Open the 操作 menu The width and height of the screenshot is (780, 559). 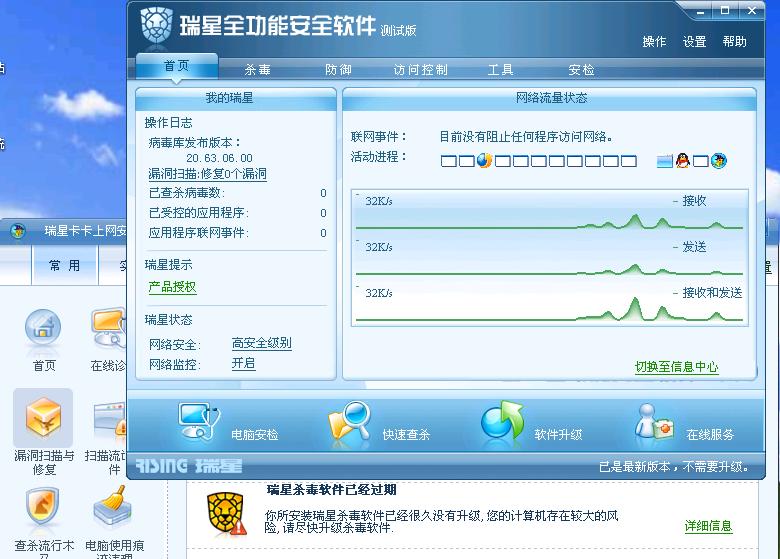(654, 42)
